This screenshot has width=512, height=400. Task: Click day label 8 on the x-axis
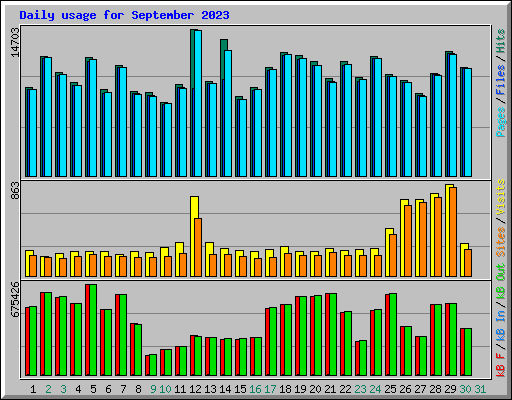click(138, 389)
